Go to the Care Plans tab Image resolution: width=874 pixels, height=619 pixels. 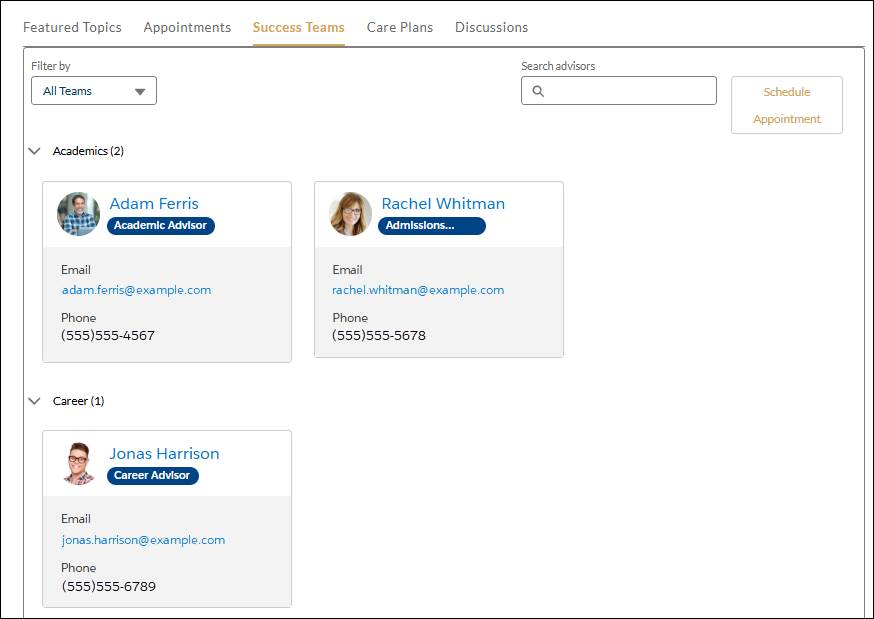[400, 27]
